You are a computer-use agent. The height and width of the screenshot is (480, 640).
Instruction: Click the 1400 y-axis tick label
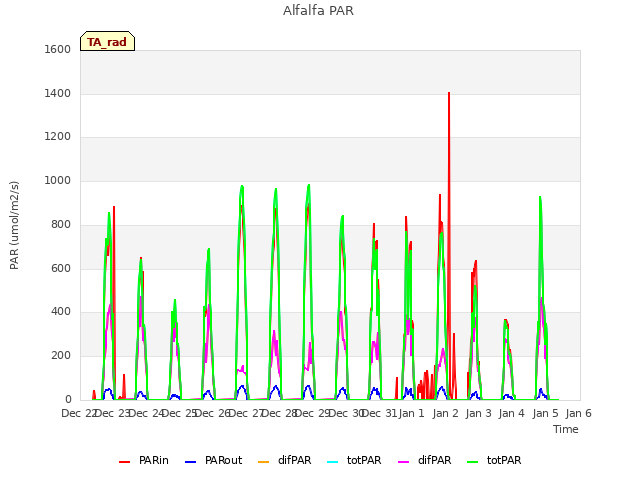tap(58, 93)
